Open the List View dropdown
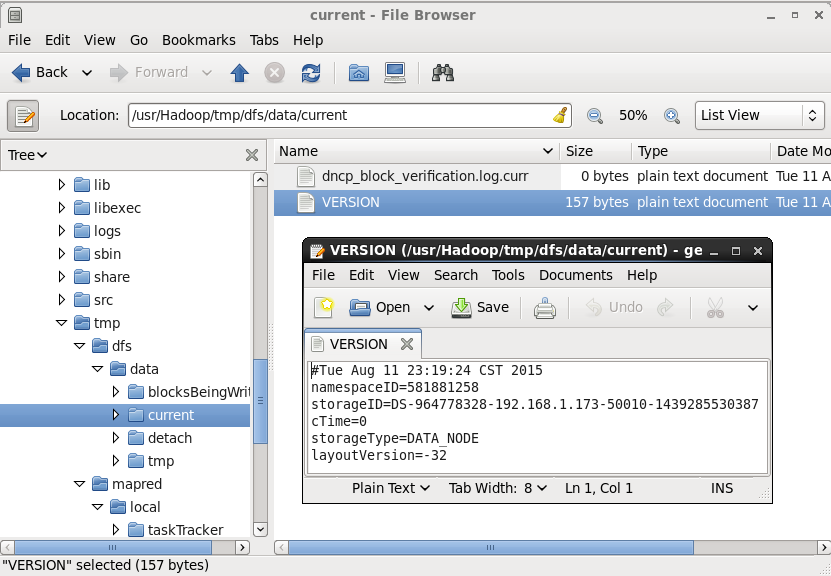Image resolution: width=831 pixels, height=576 pixels. (759, 116)
